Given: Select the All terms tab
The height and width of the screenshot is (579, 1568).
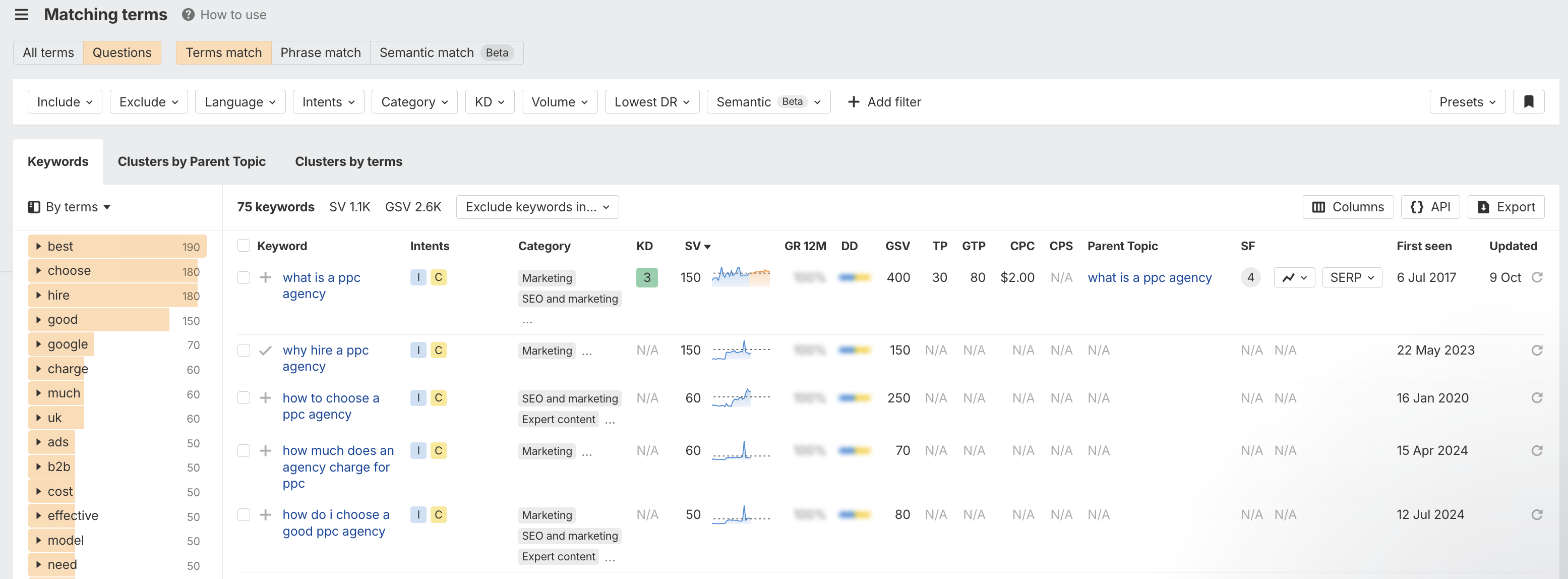Looking at the screenshot, I should click(48, 52).
